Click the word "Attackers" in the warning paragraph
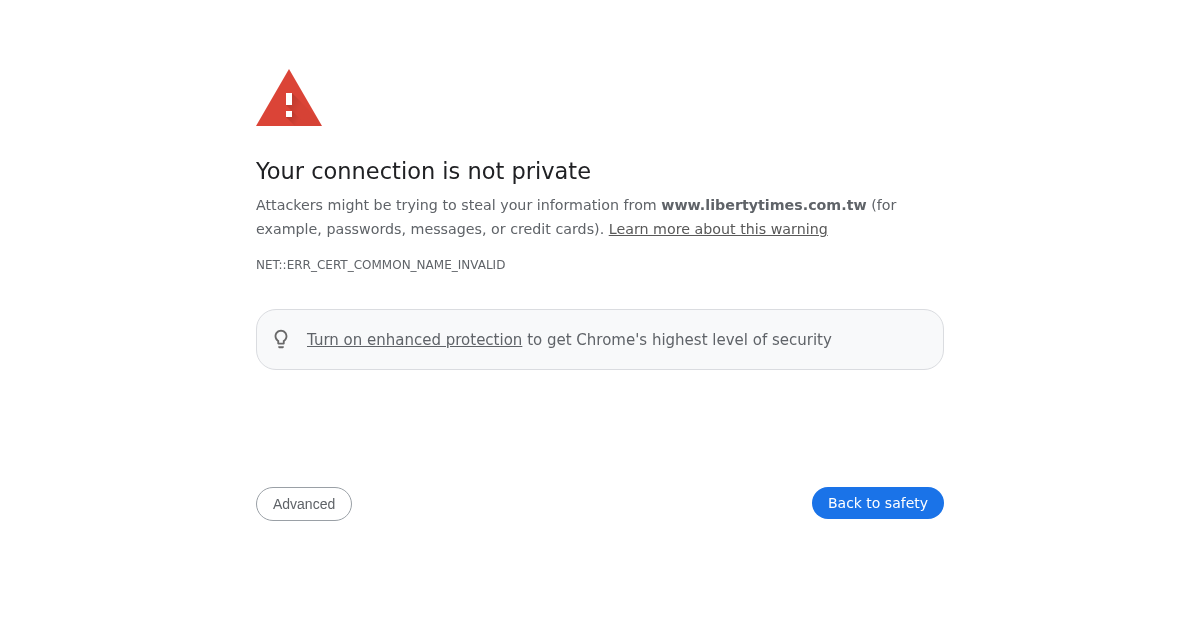 click(289, 205)
